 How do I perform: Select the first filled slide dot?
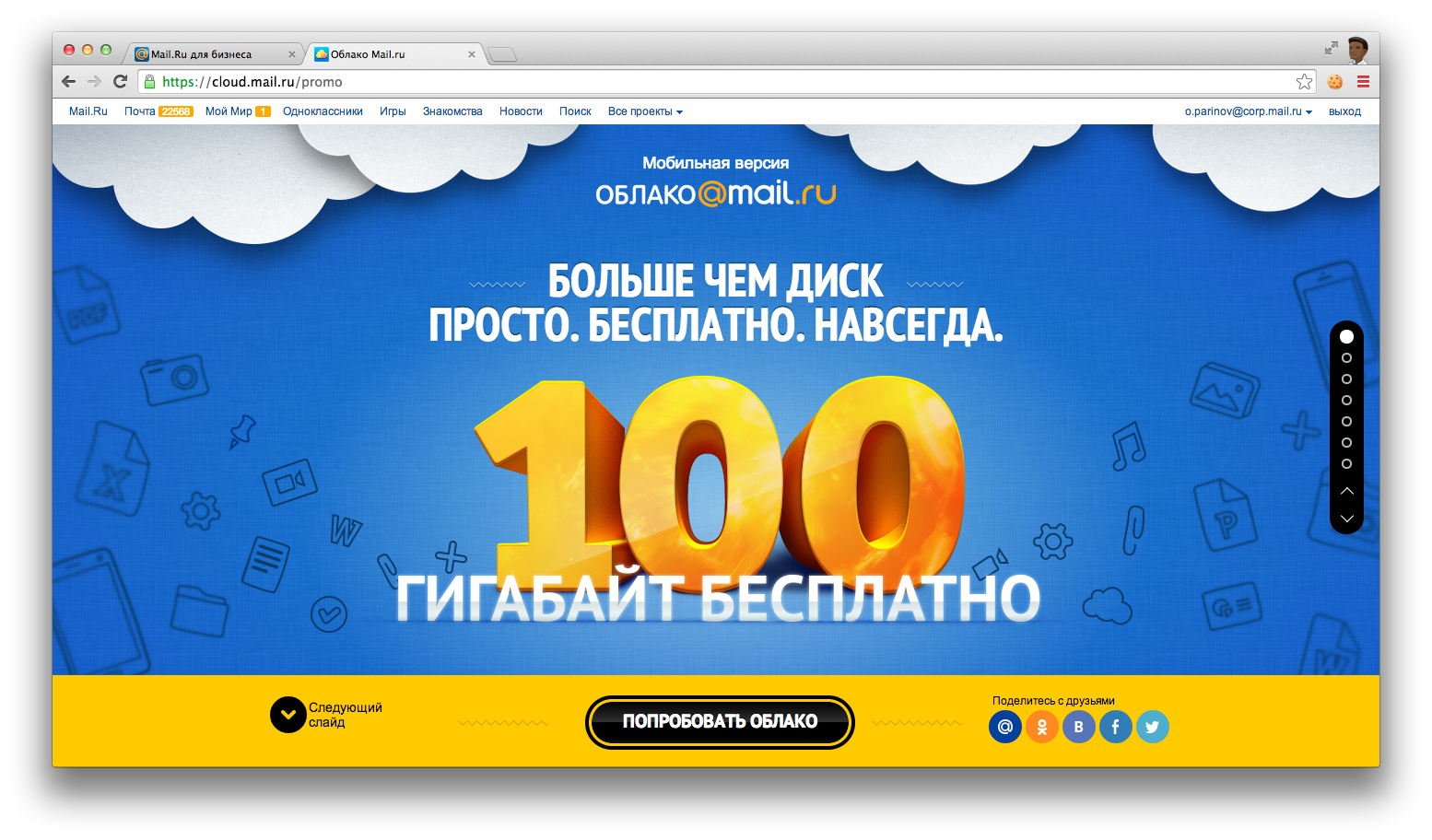tap(1346, 336)
